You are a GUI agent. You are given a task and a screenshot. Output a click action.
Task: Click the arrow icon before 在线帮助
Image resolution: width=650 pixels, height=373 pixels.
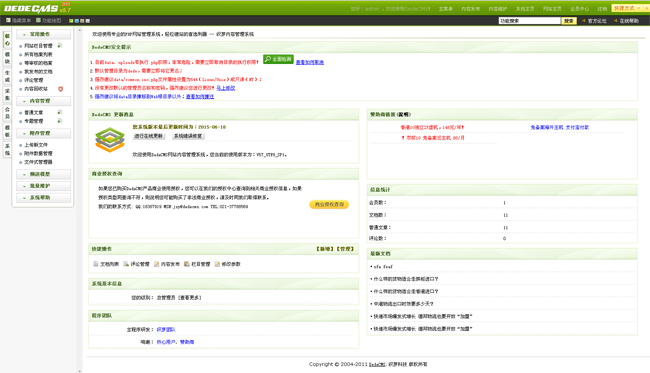point(616,20)
